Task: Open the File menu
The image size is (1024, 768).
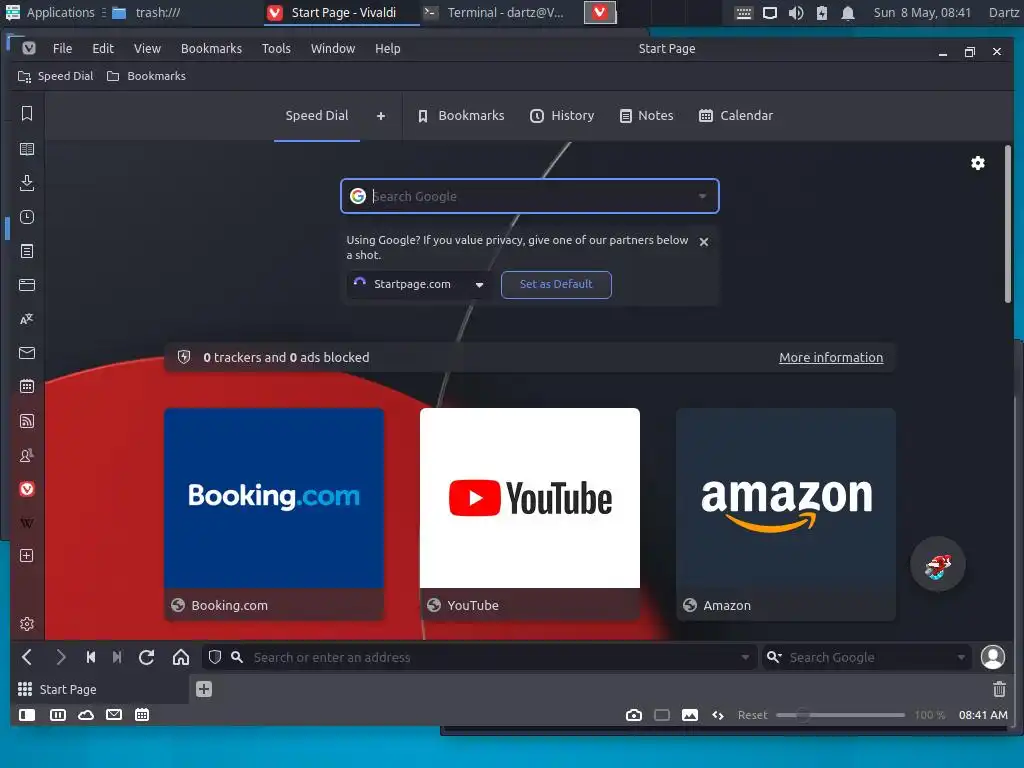Action: [x=63, y=48]
